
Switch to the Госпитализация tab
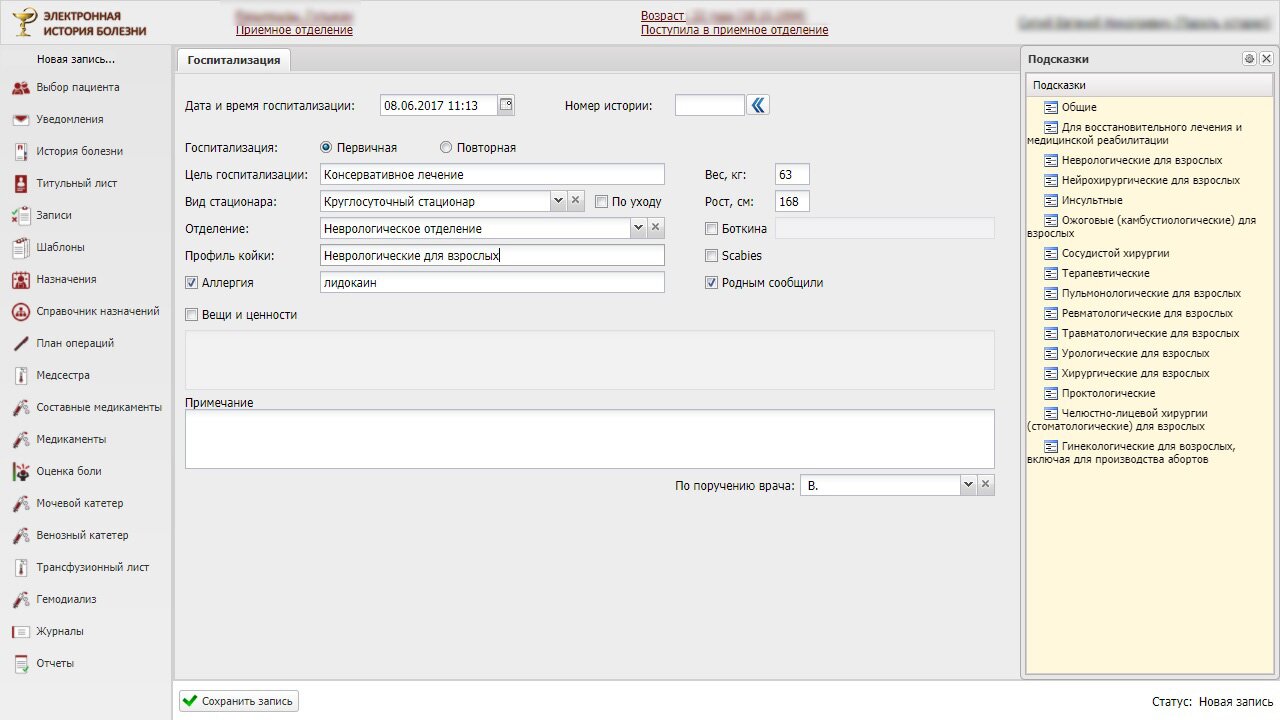click(233, 60)
